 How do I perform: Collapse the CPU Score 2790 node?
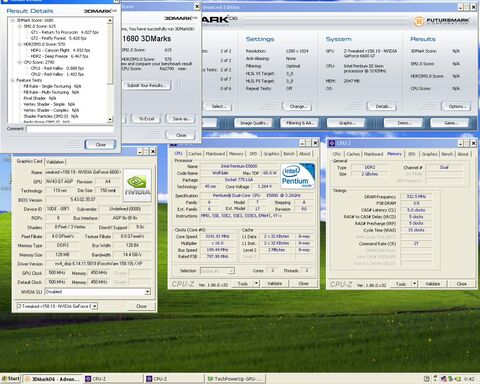(x=19, y=62)
